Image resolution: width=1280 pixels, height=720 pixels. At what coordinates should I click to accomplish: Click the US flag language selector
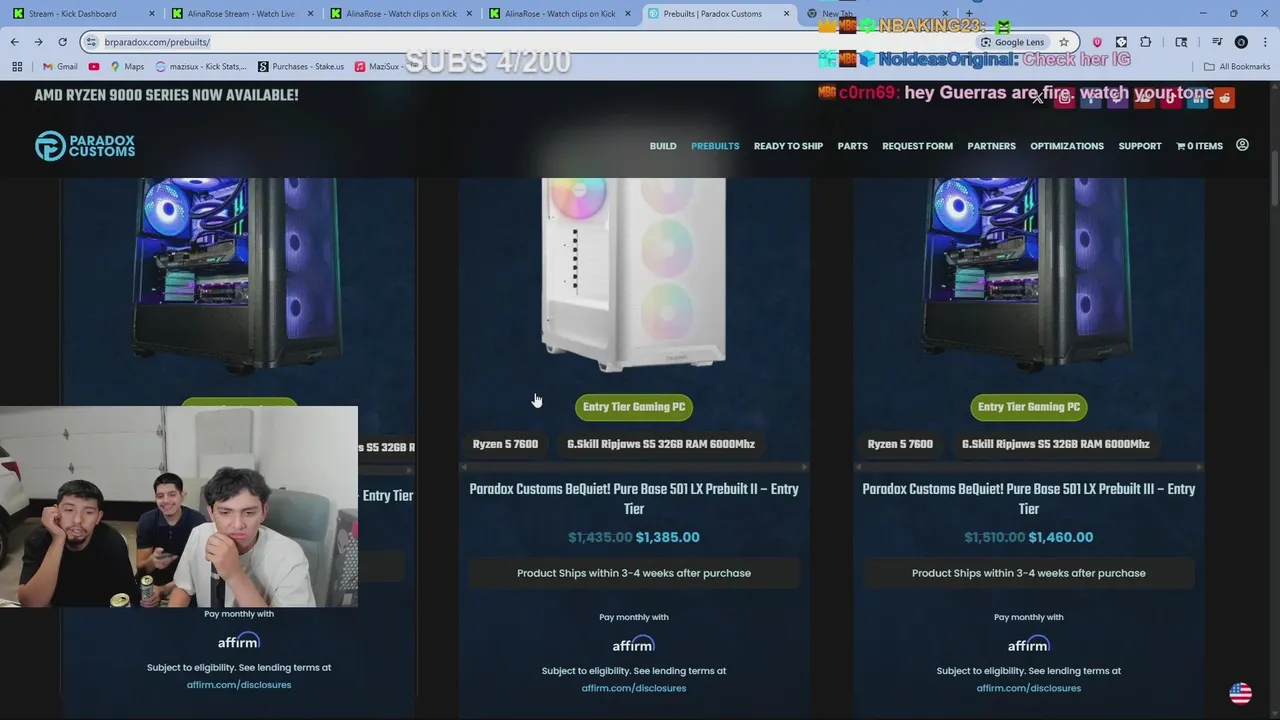pos(1241,693)
